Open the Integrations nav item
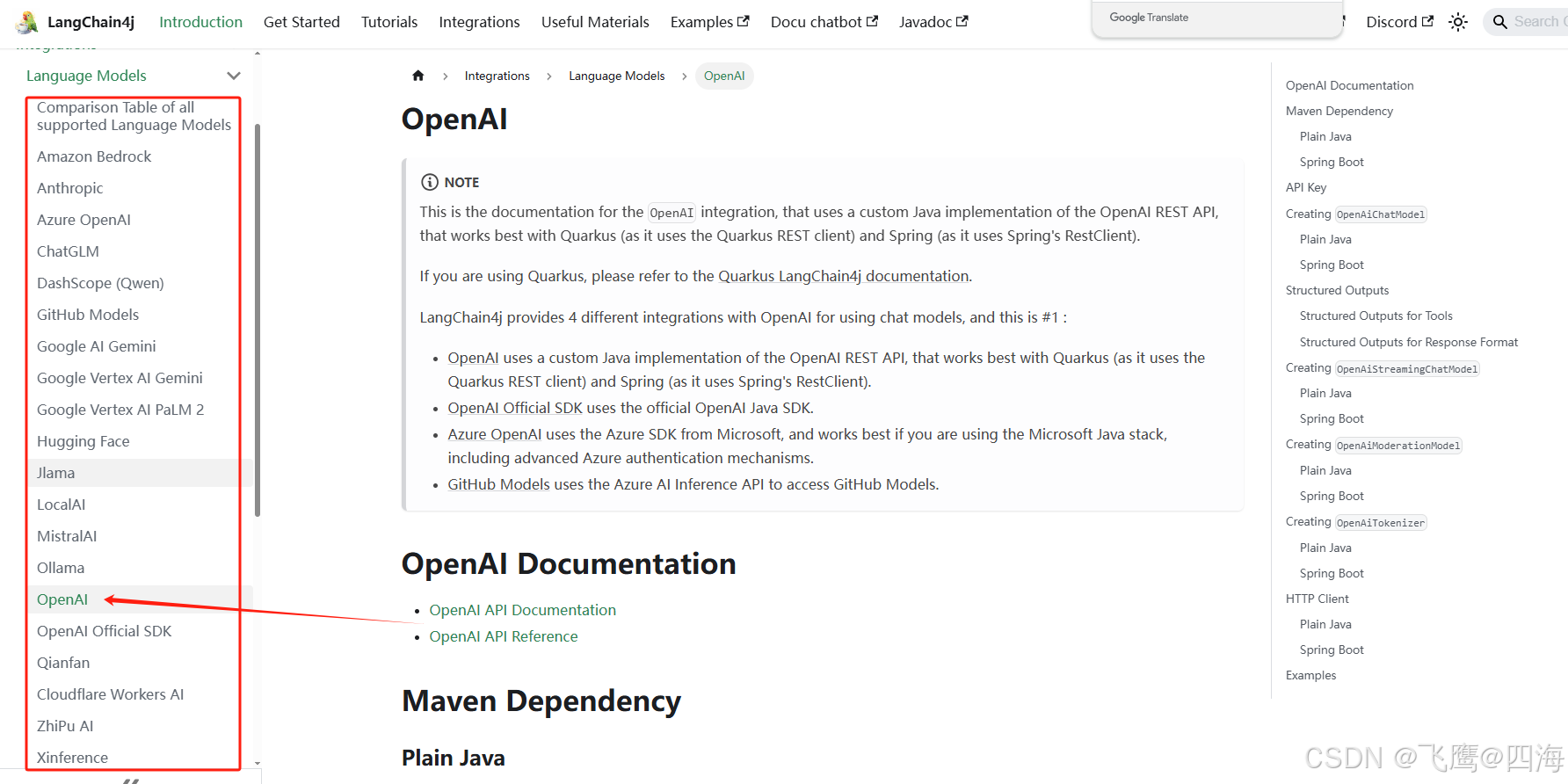The height and width of the screenshot is (784, 1568). point(479,22)
